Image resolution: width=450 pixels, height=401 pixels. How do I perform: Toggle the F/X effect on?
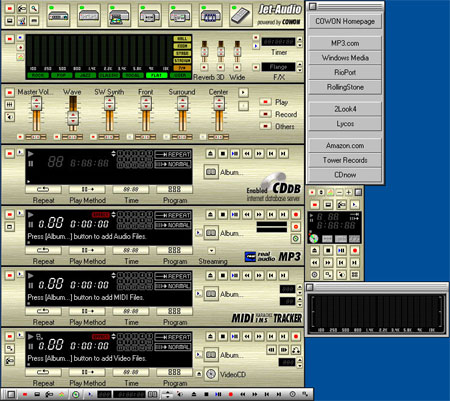point(256,67)
